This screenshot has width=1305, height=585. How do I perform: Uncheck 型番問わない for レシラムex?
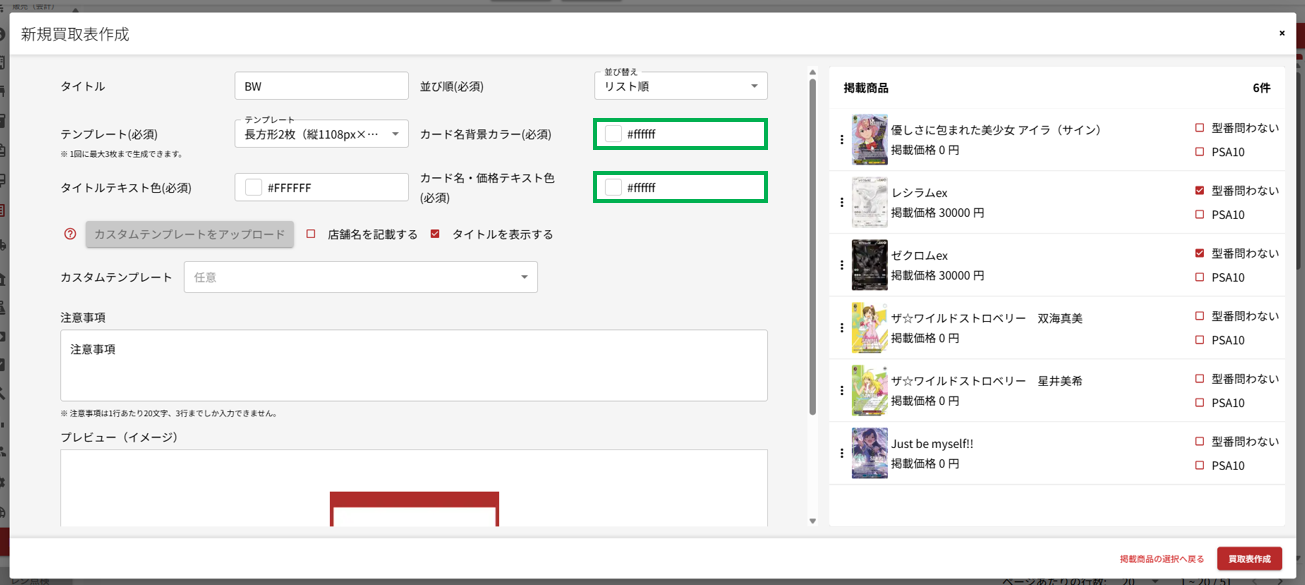(x=1199, y=190)
